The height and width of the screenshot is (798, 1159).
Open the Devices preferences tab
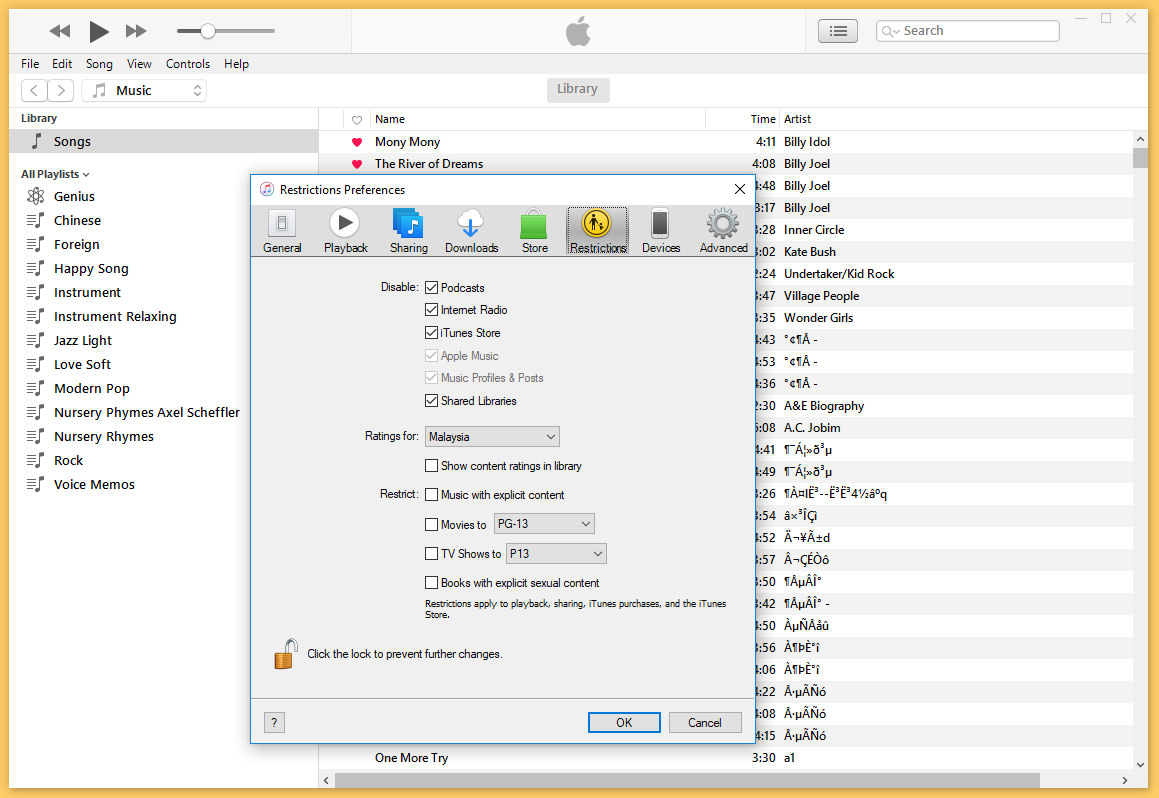point(661,231)
